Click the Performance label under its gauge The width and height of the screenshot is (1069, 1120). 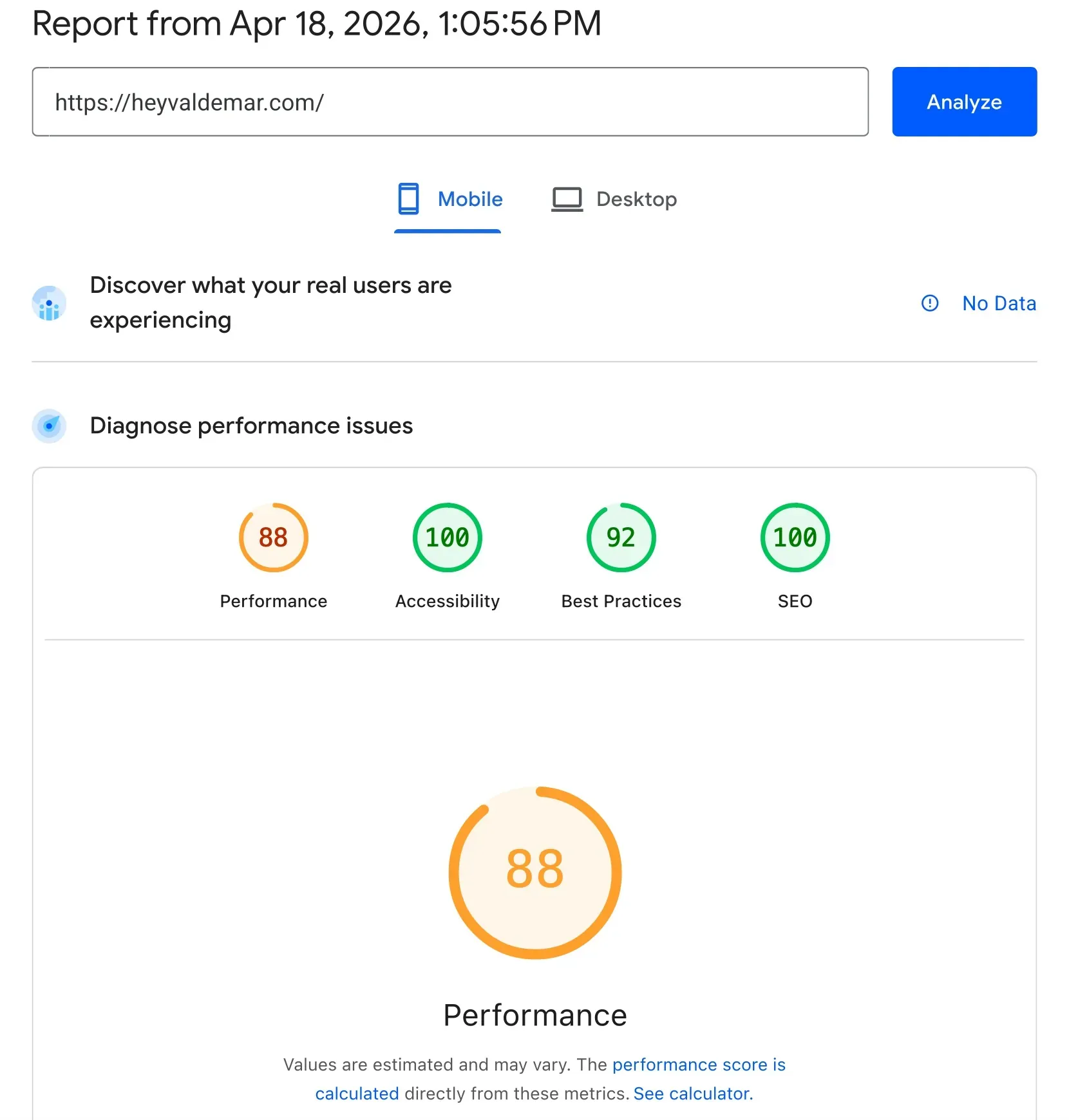[x=273, y=601]
